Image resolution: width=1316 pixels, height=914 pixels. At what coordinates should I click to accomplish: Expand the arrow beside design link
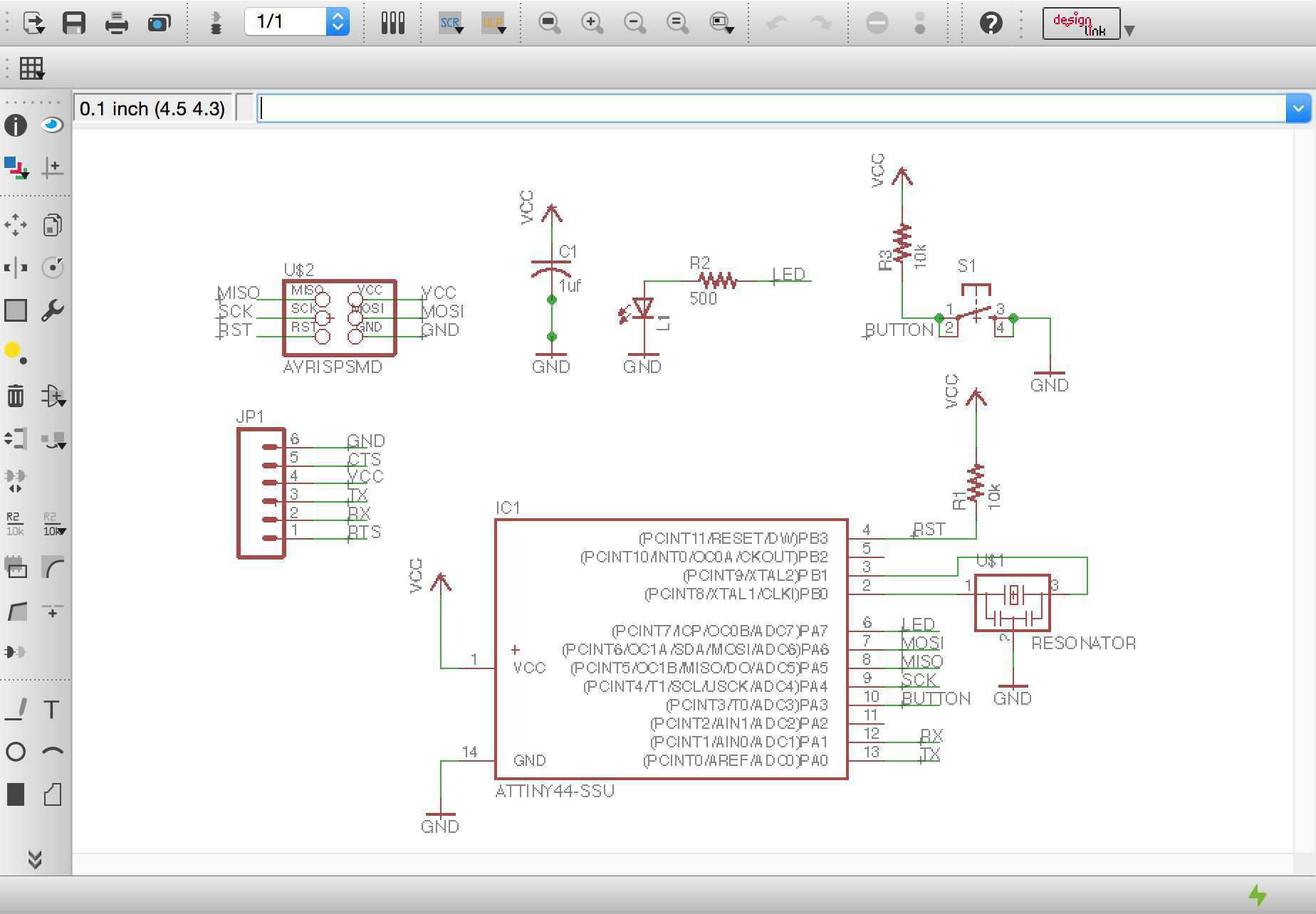click(1129, 30)
